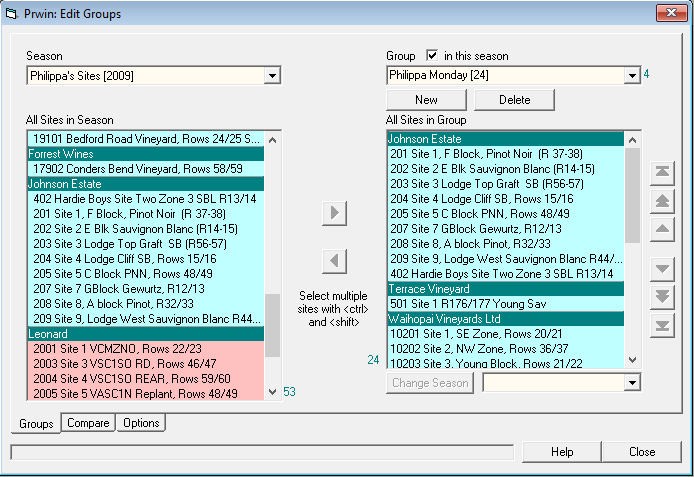Move selected site to bottom of group
This screenshot has height=477, width=694.
pyautogui.click(x=661, y=326)
